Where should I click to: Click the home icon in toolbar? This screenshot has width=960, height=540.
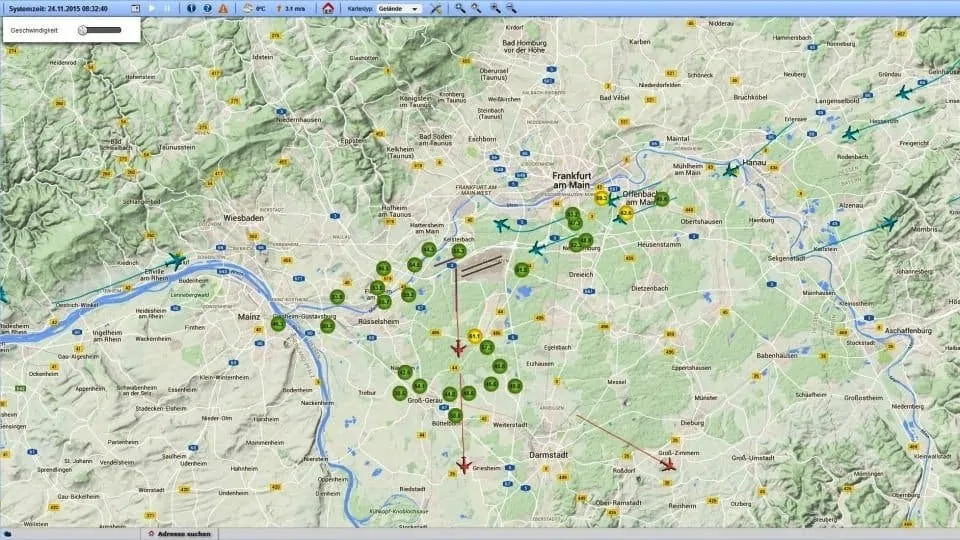328,9
